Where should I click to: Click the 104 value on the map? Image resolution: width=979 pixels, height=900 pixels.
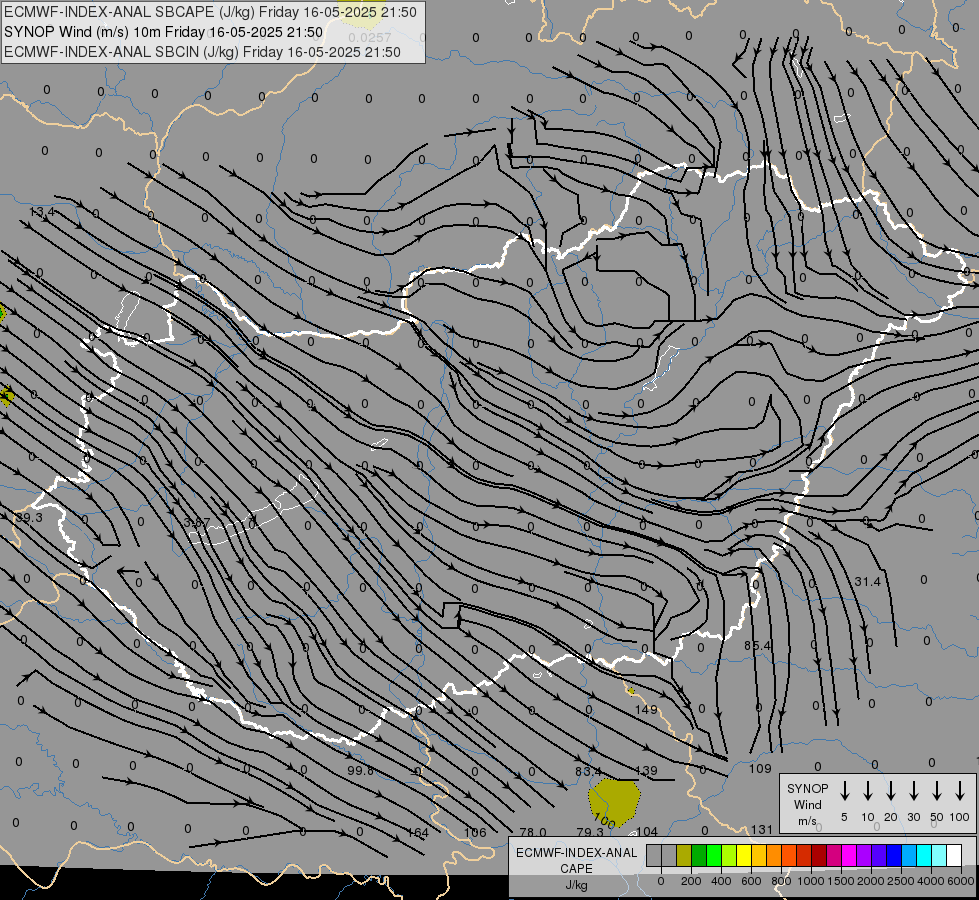tap(647, 831)
